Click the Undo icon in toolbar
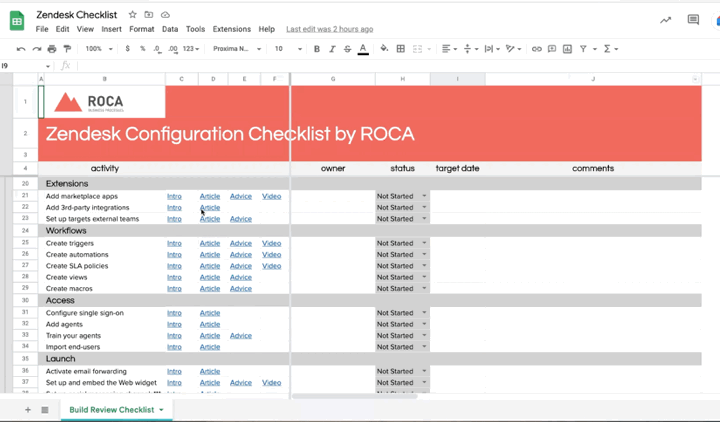The image size is (720, 422). coord(21,49)
